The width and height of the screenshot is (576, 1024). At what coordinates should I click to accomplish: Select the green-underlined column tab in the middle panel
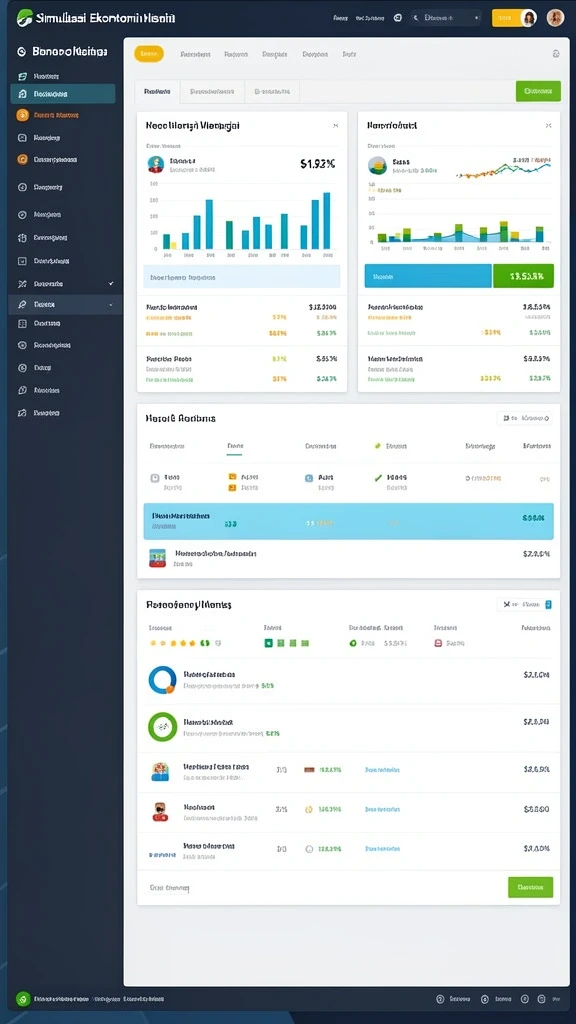coord(234,447)
